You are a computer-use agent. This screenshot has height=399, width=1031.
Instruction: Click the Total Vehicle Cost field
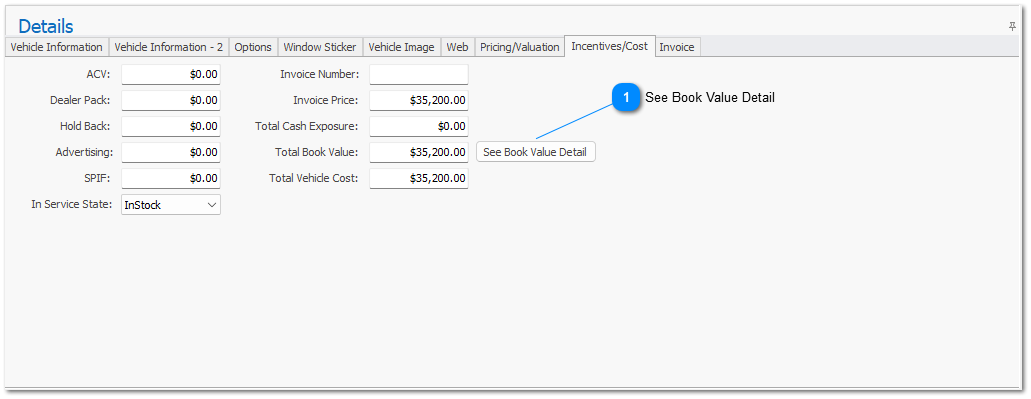point(419,178)
